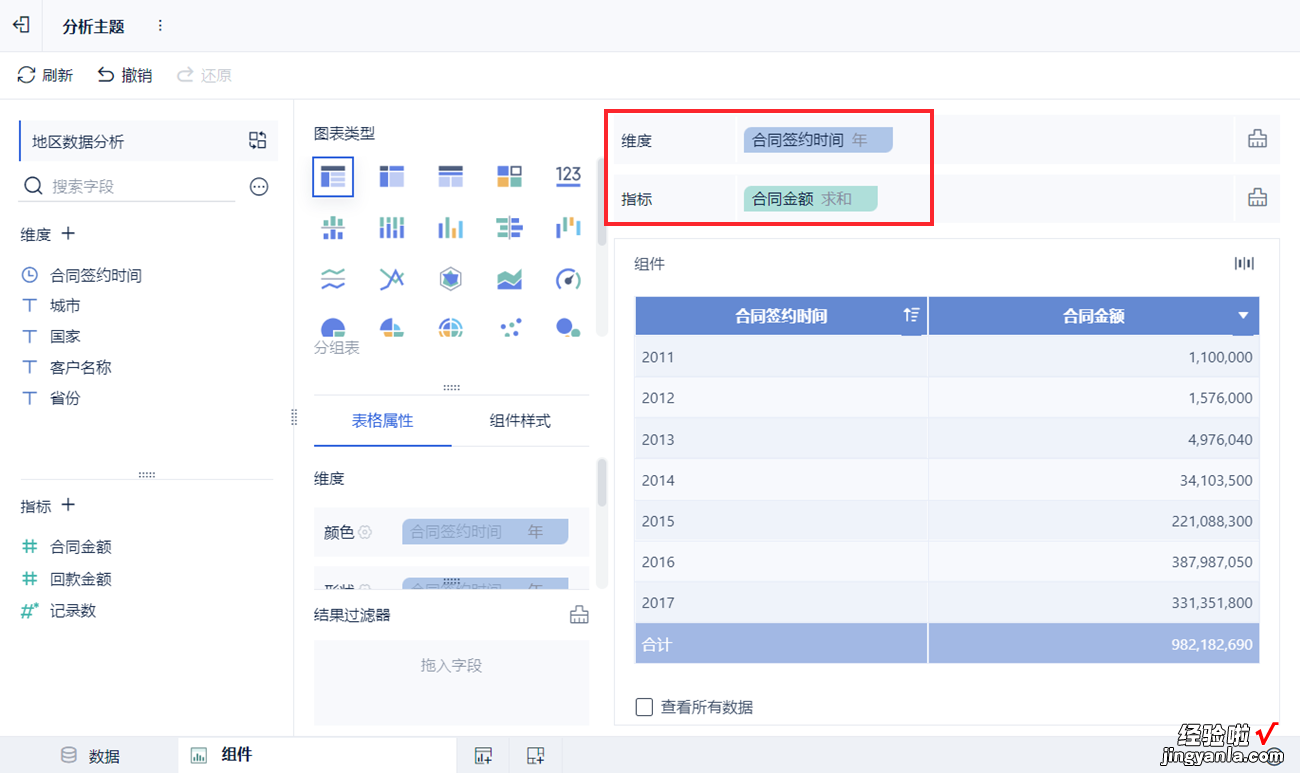Switch to the 数据 bottom tab
This screenshot has height=773, width=1300.
[91, 756]
